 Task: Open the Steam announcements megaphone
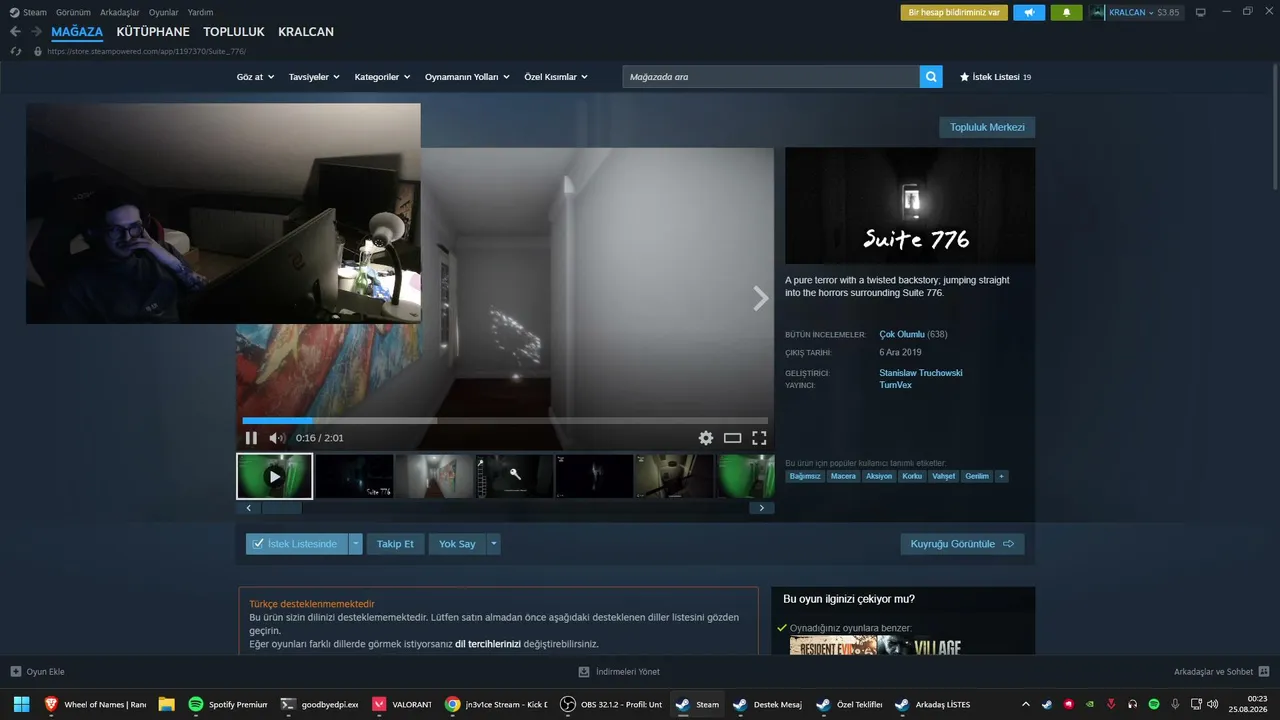(1029, 12)
